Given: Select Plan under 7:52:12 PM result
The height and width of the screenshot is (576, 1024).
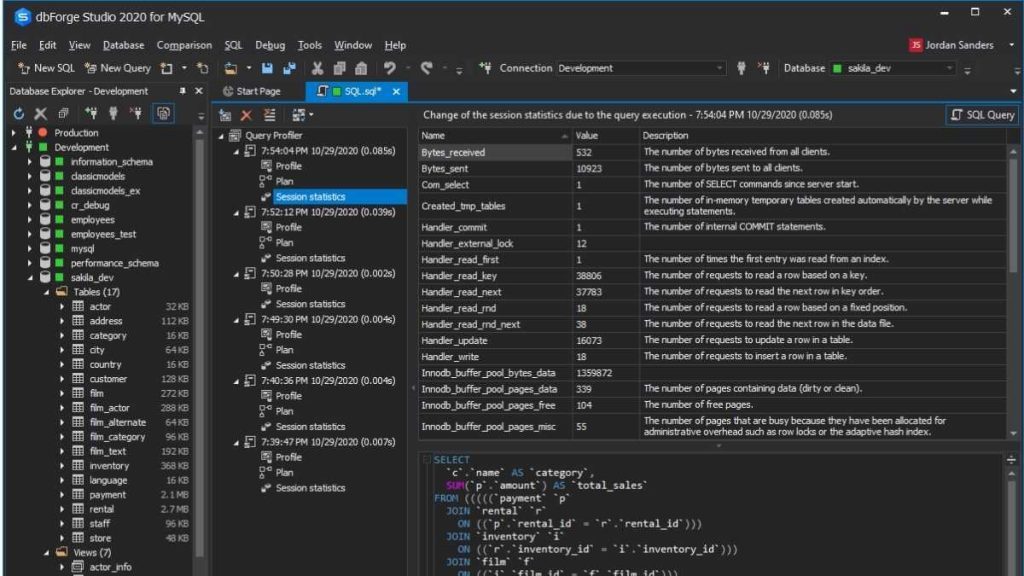Looking at the screenshot, I should [x=284, y=242].
